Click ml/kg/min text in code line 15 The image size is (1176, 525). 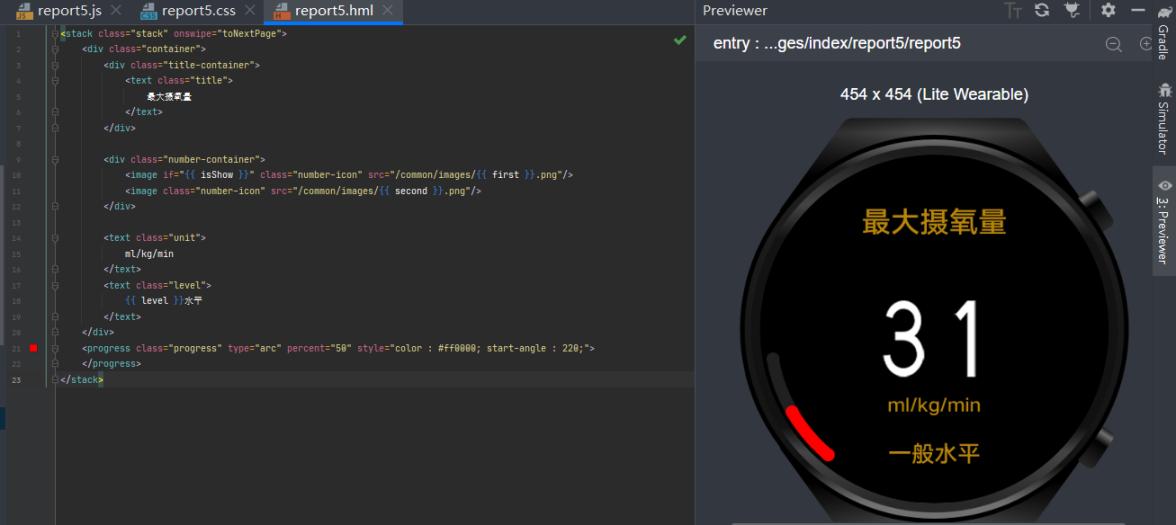[149, 254]
